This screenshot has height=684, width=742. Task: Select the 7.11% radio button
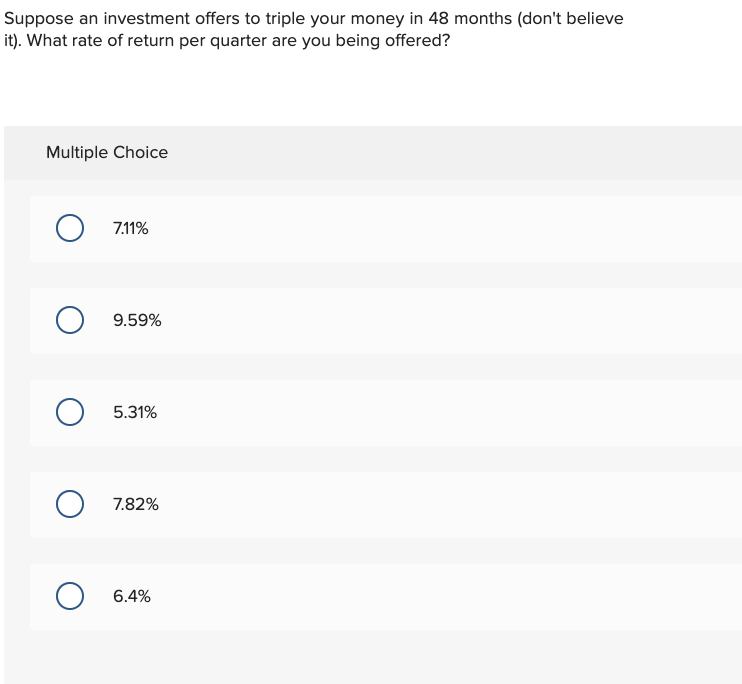[70, 228]
